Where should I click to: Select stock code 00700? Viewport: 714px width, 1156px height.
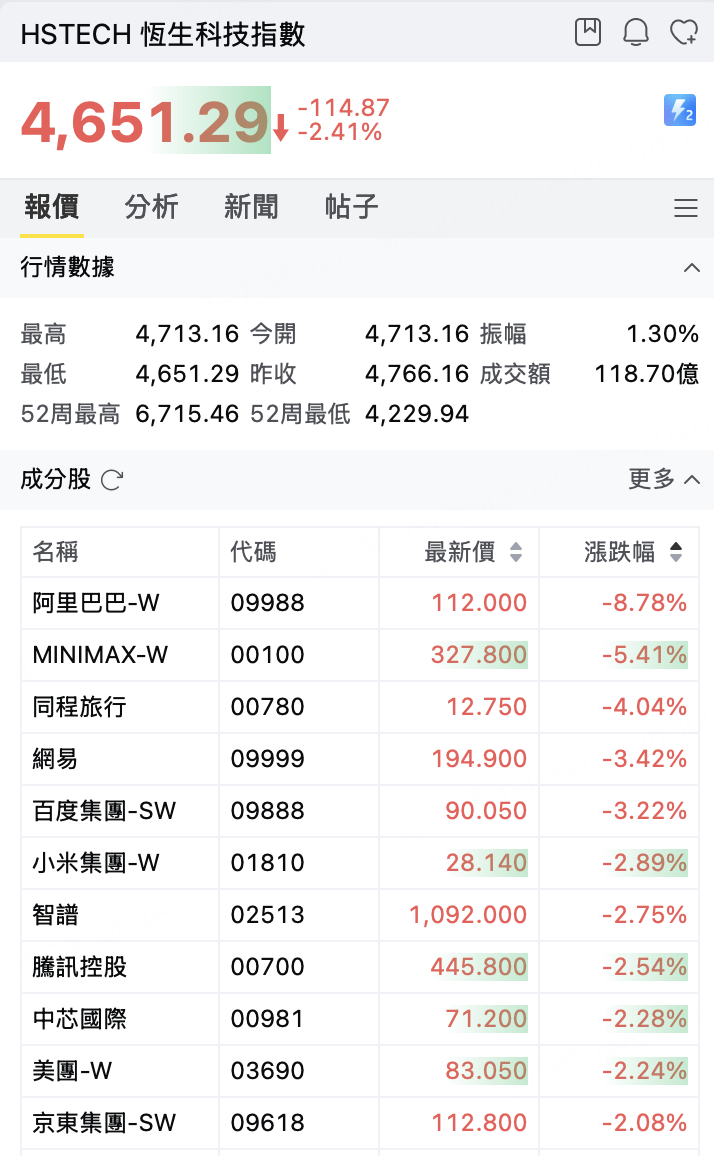[x=267, y=967]
